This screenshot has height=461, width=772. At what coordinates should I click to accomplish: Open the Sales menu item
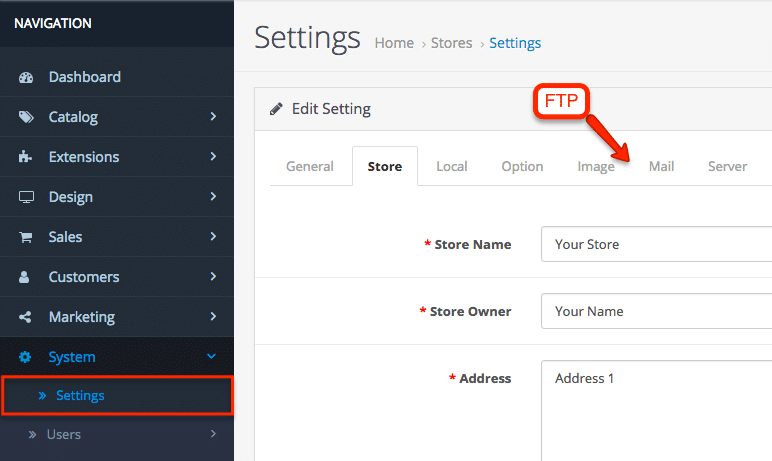[117, 236]
